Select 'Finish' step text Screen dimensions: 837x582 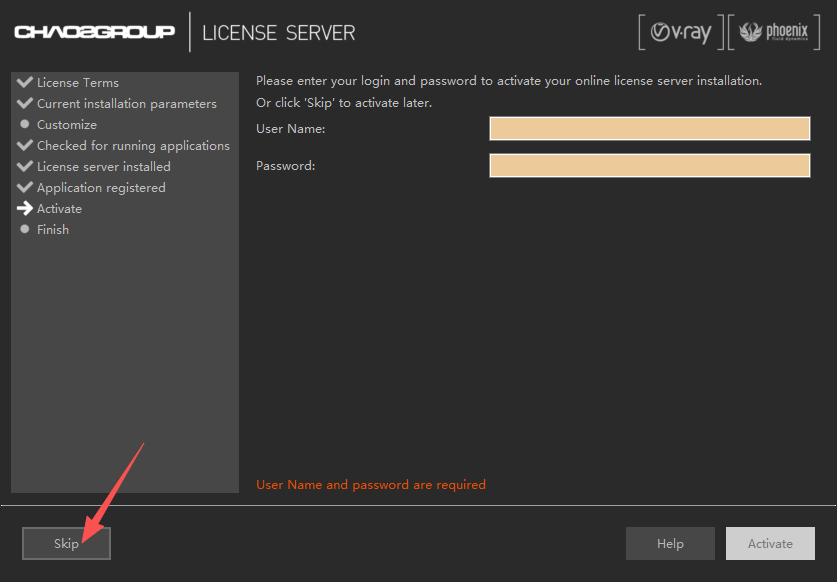[x=53, y=230]
